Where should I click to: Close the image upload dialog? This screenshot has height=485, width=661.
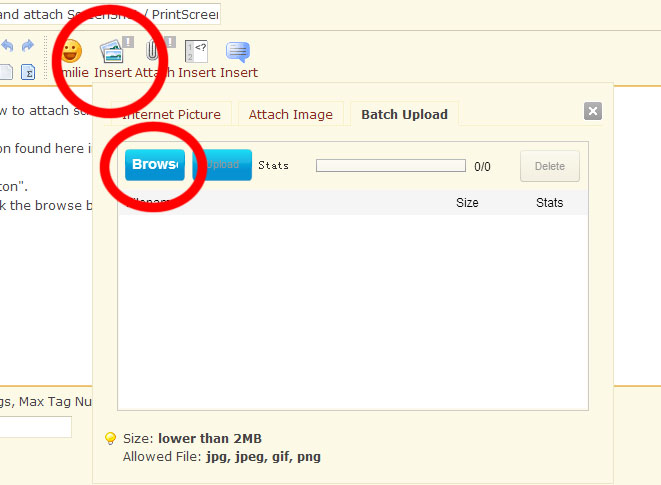[592, 111]
